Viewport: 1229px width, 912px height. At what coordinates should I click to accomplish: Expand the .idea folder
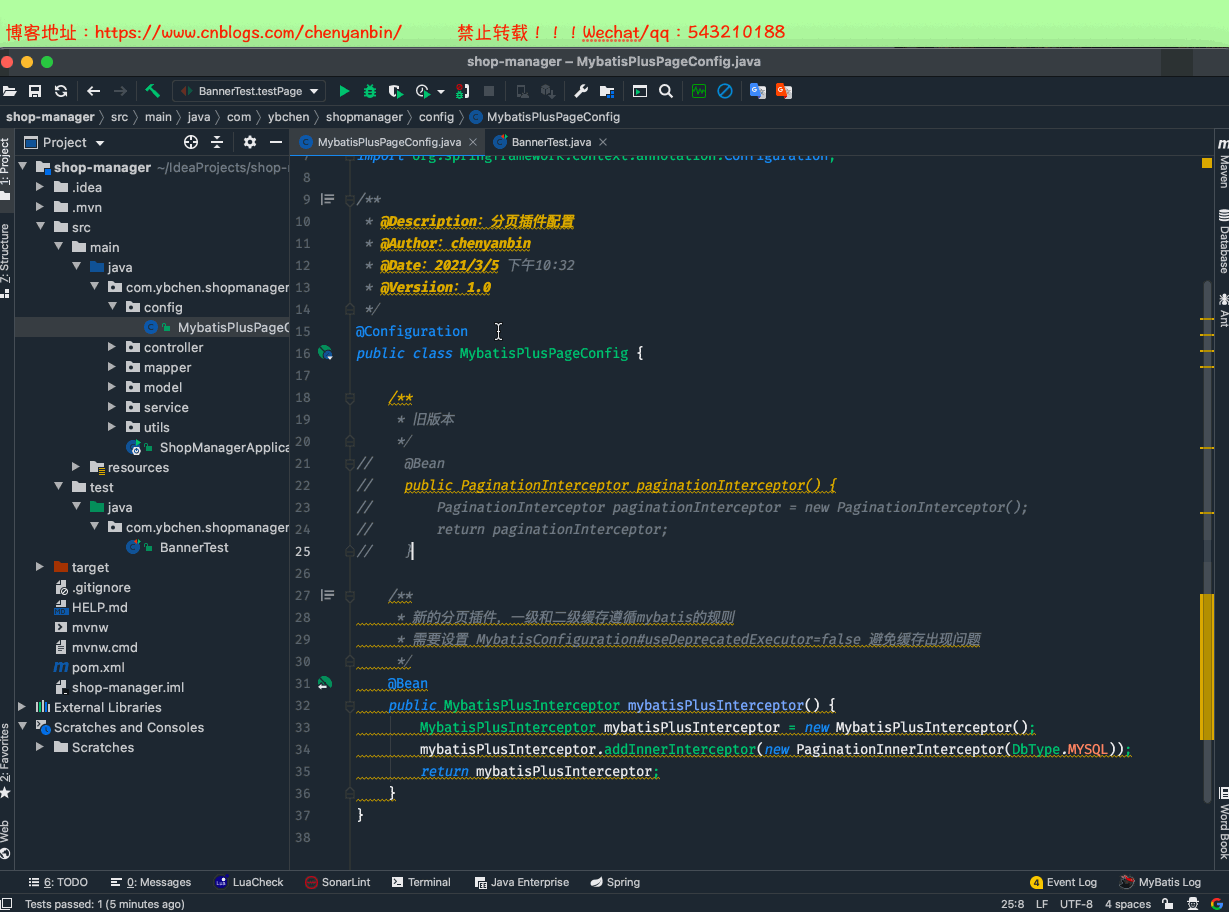coord(40,187)
